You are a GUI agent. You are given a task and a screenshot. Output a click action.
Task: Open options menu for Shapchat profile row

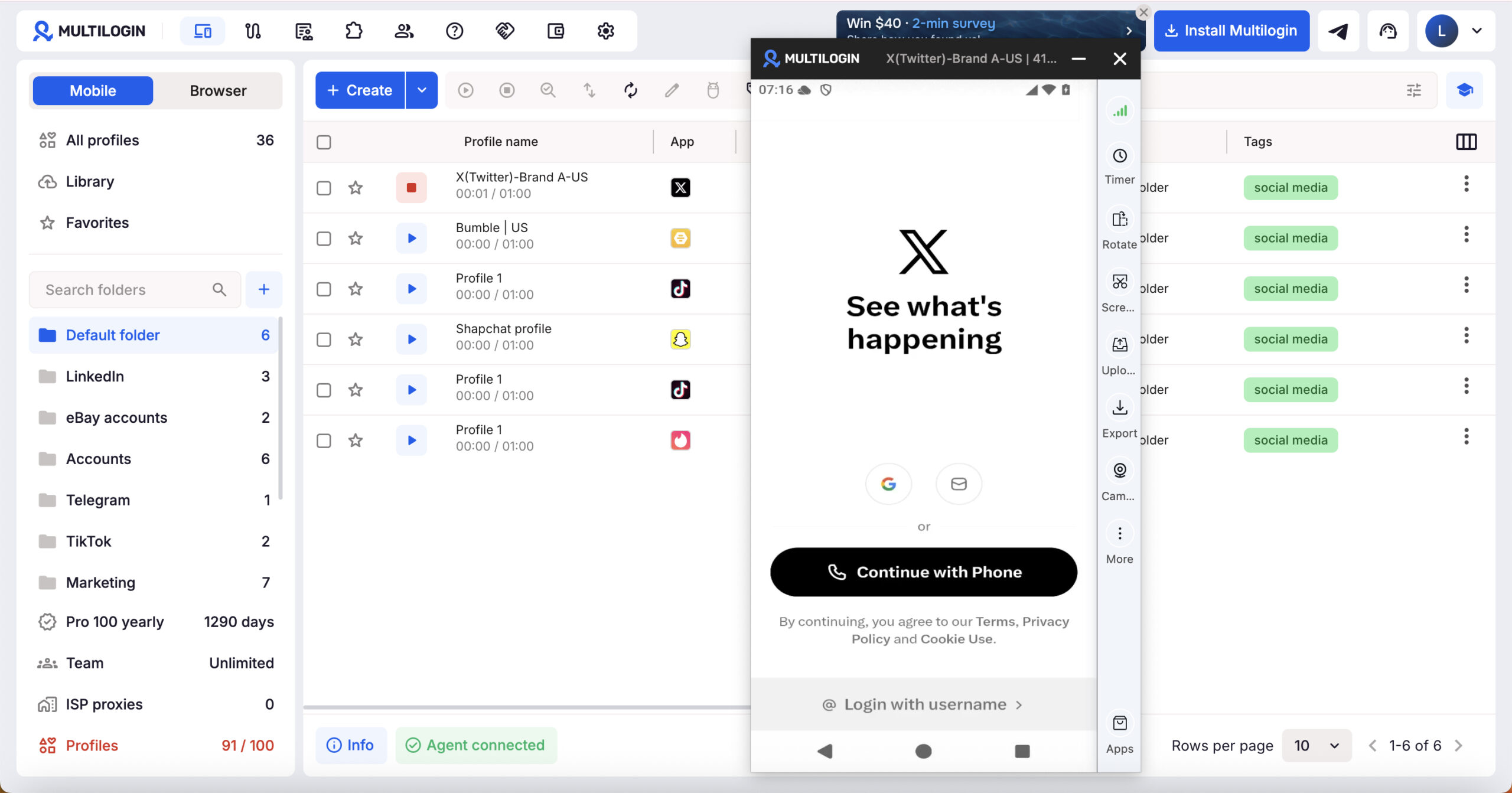tap(1466, 336)
